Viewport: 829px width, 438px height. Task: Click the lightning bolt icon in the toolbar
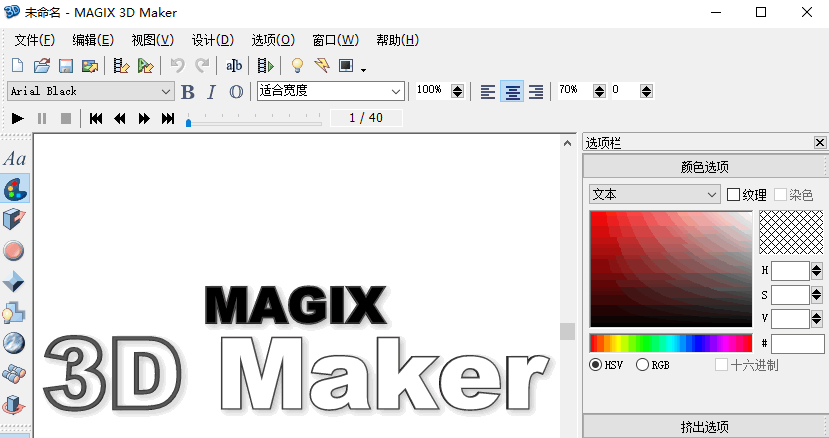pos(321,66)
